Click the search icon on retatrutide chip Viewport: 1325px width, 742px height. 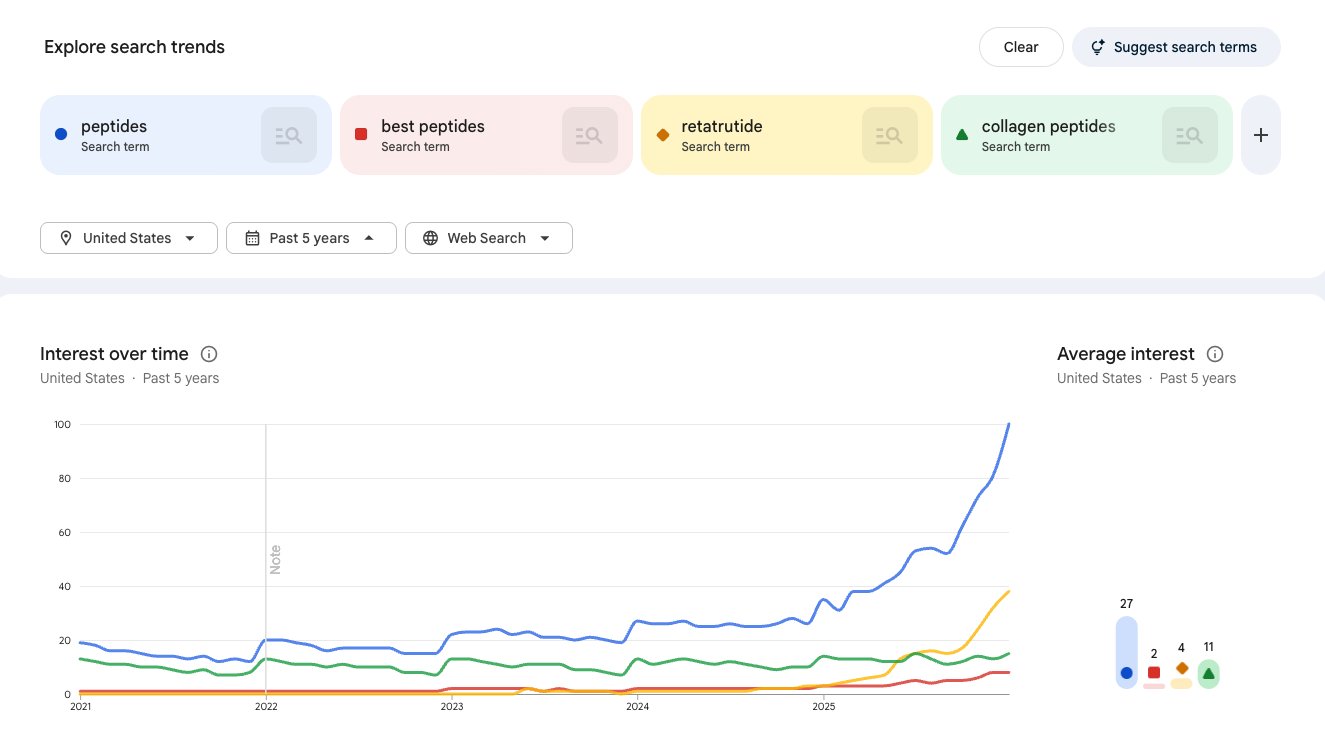tap(889, 135)
